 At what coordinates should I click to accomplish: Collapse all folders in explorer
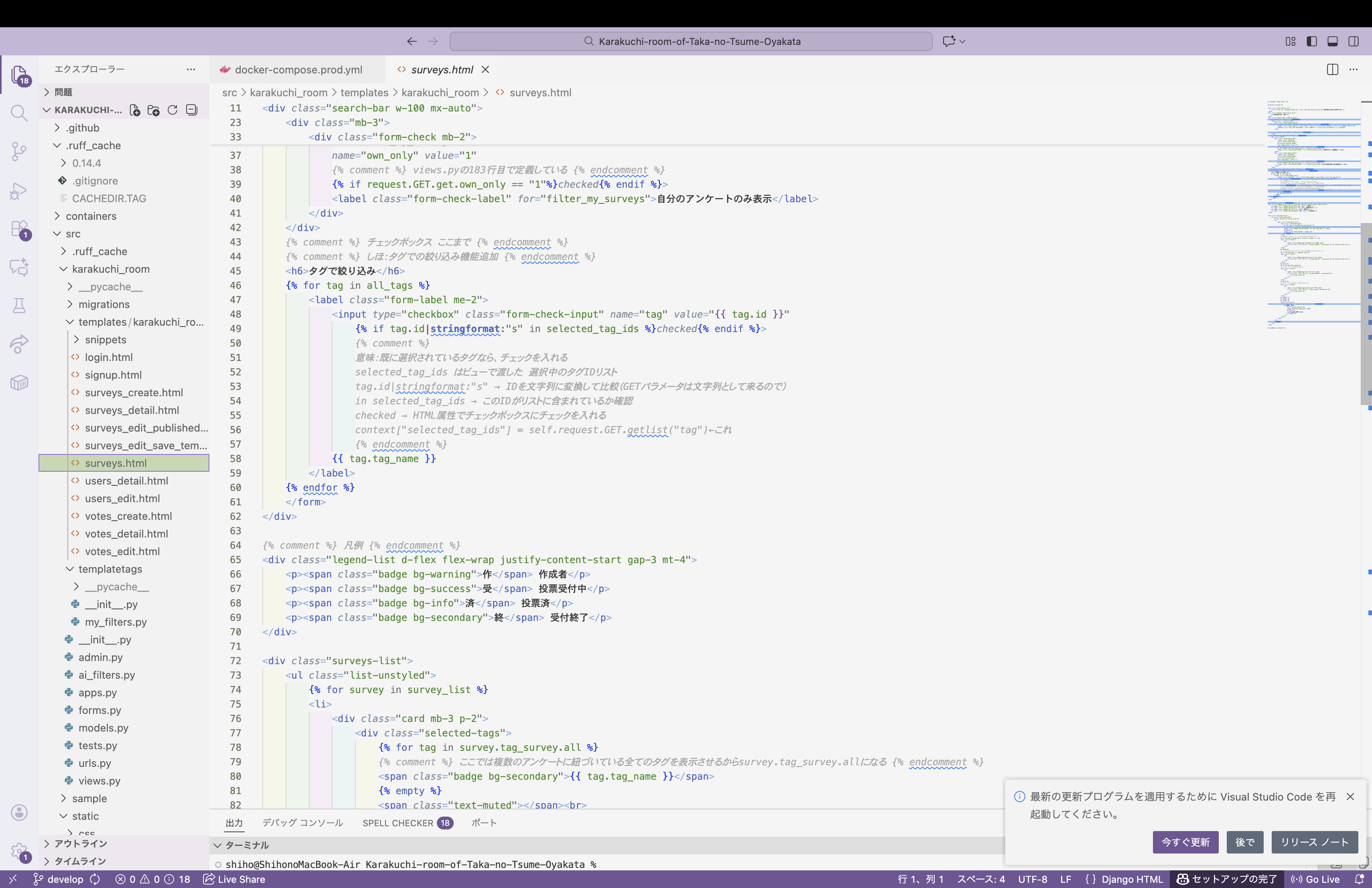point(192,110)
